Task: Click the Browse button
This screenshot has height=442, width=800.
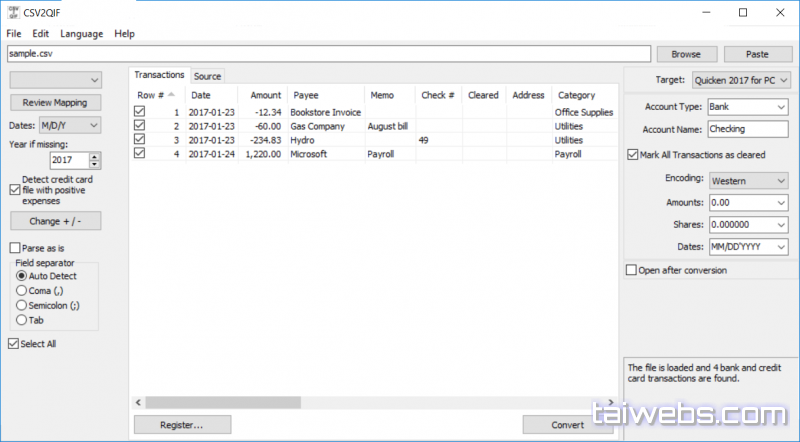Action: coord(685,54)
